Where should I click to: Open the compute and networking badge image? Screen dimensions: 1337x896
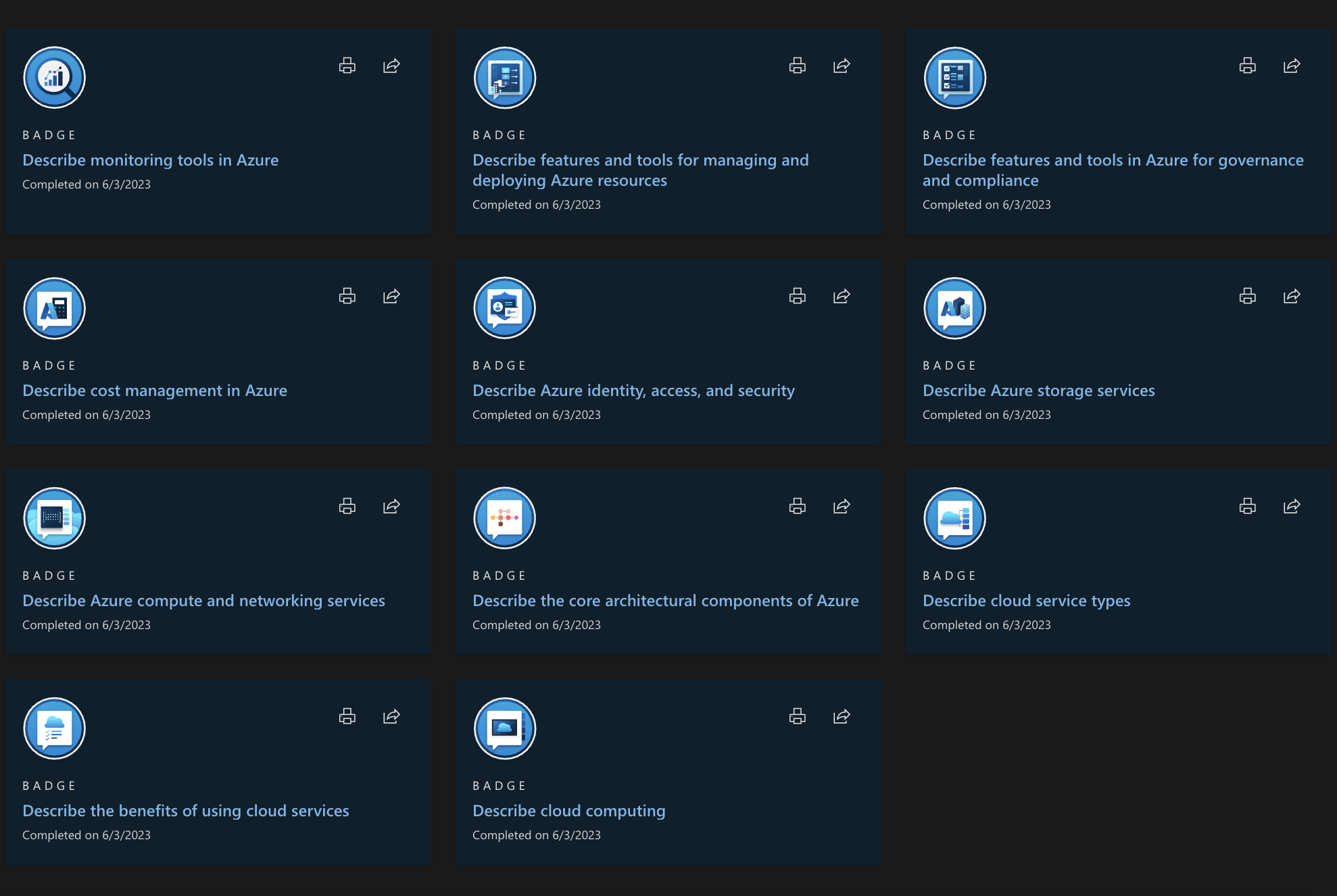tap(54, 518)
